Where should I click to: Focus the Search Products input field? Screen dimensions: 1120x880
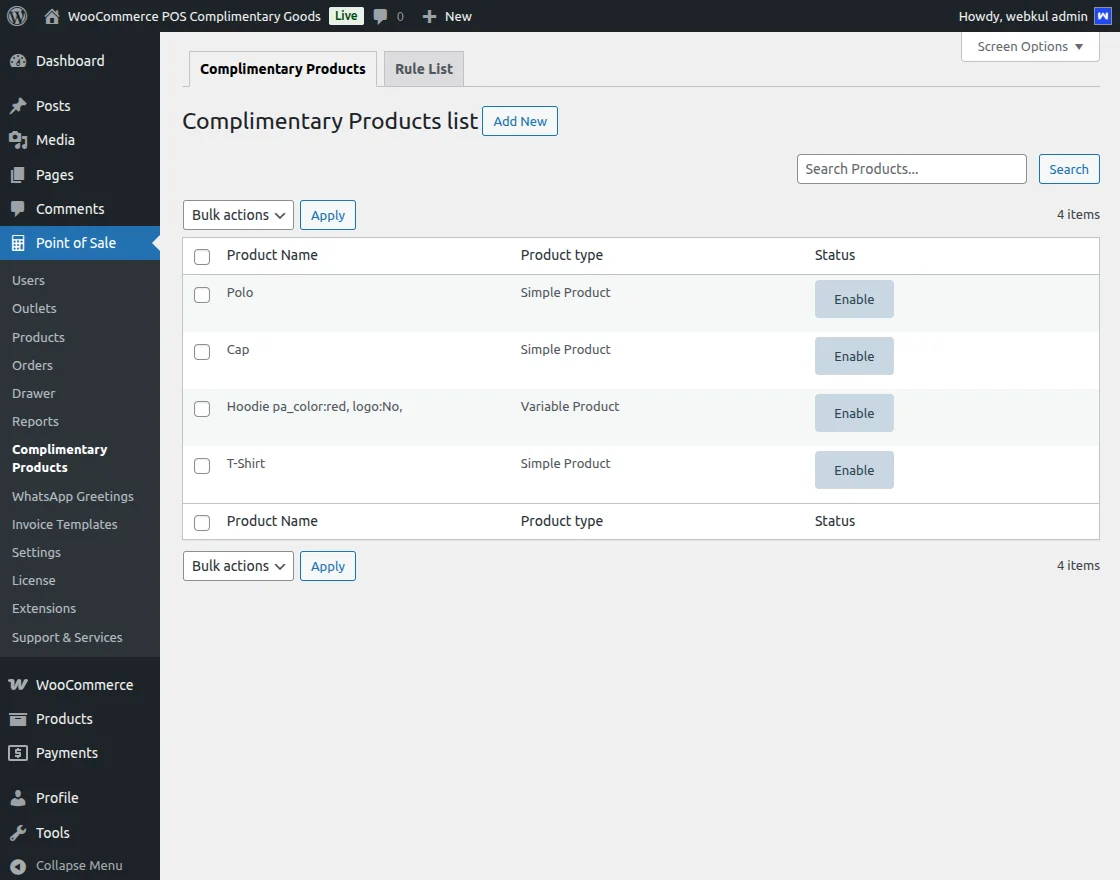[x=911, y=169]
